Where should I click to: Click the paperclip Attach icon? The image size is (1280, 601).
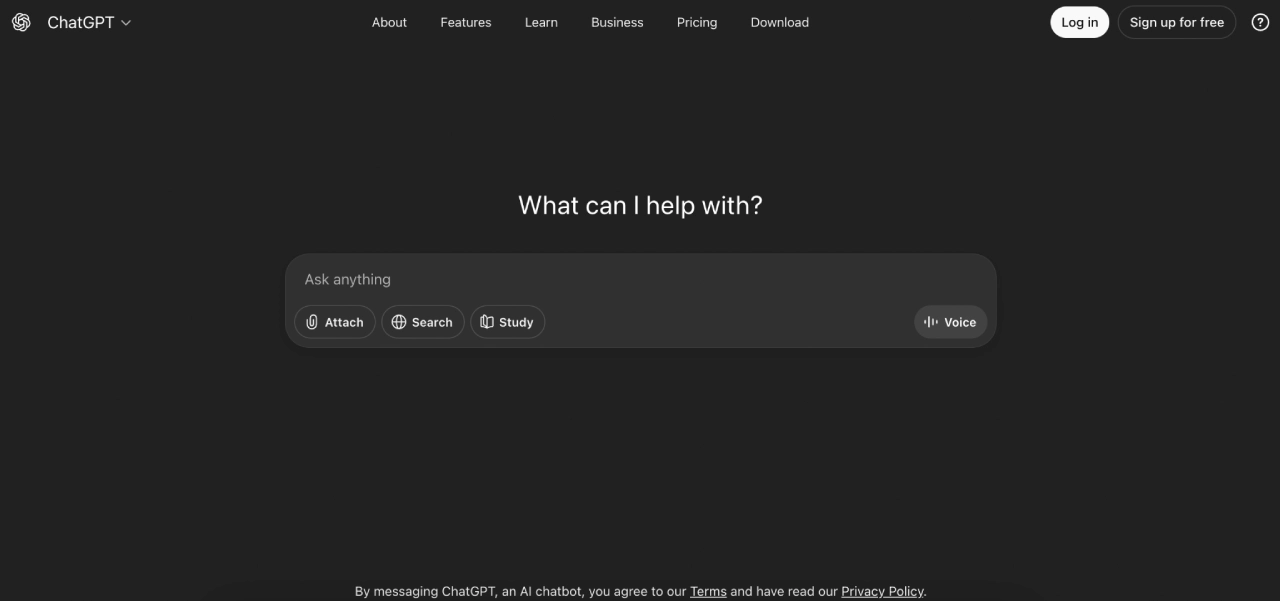[312, 322]
